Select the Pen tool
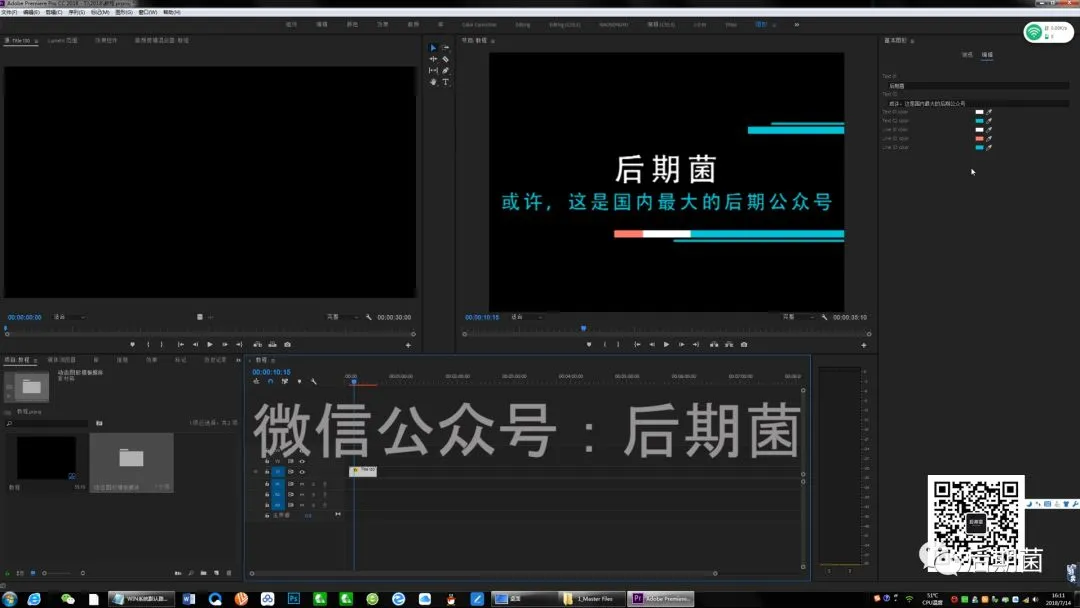The height and width of the screenshot is (608, 1080). tap(446, 70)
